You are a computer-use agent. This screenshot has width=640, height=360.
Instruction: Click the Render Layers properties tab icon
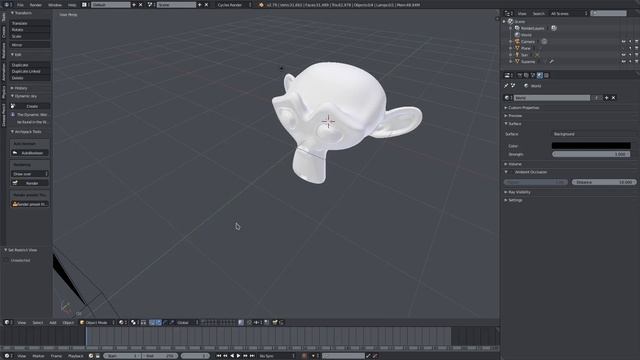click(x=526, y=76)
